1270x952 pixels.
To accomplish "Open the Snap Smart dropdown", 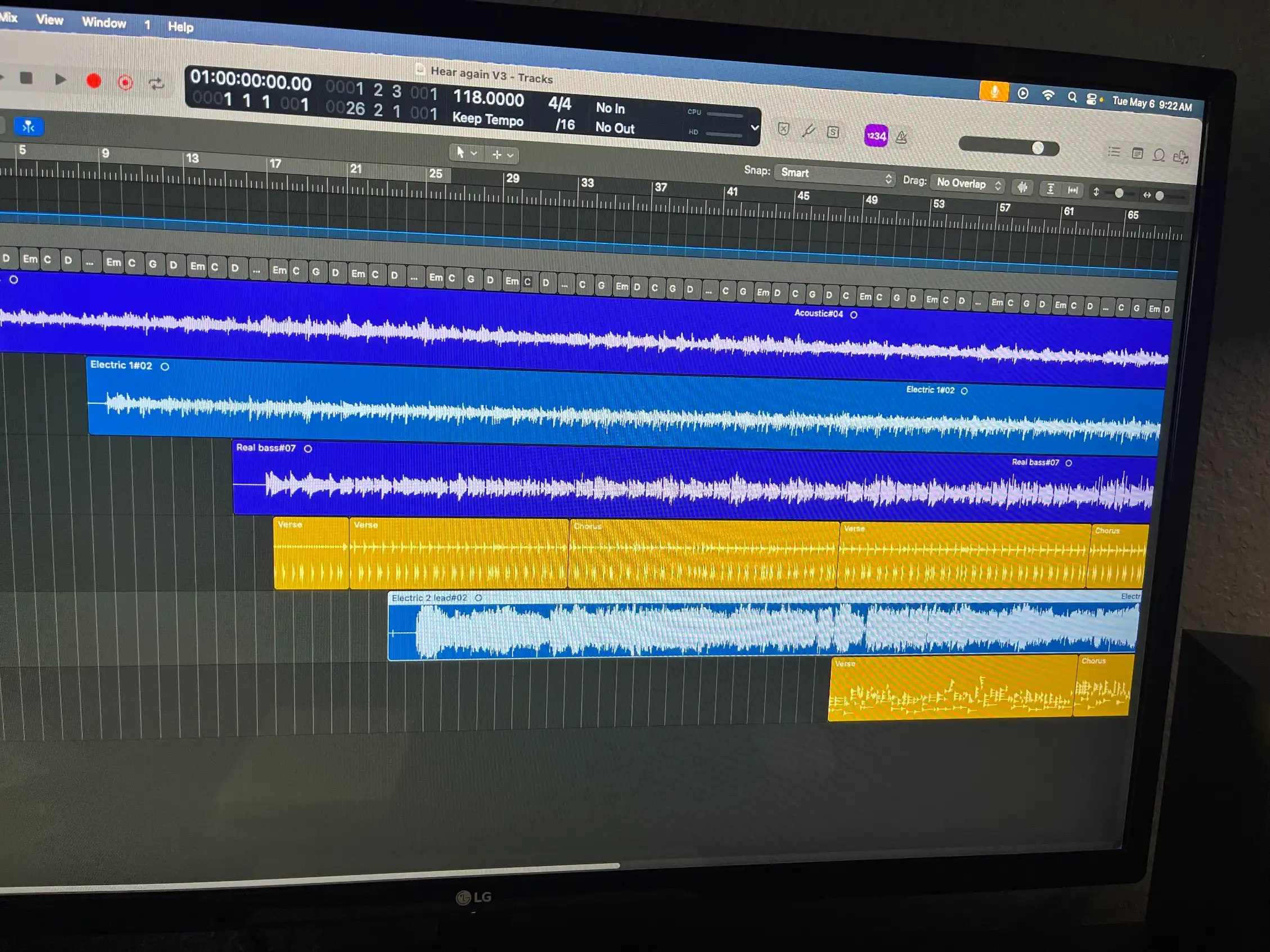I will (835, 174).
